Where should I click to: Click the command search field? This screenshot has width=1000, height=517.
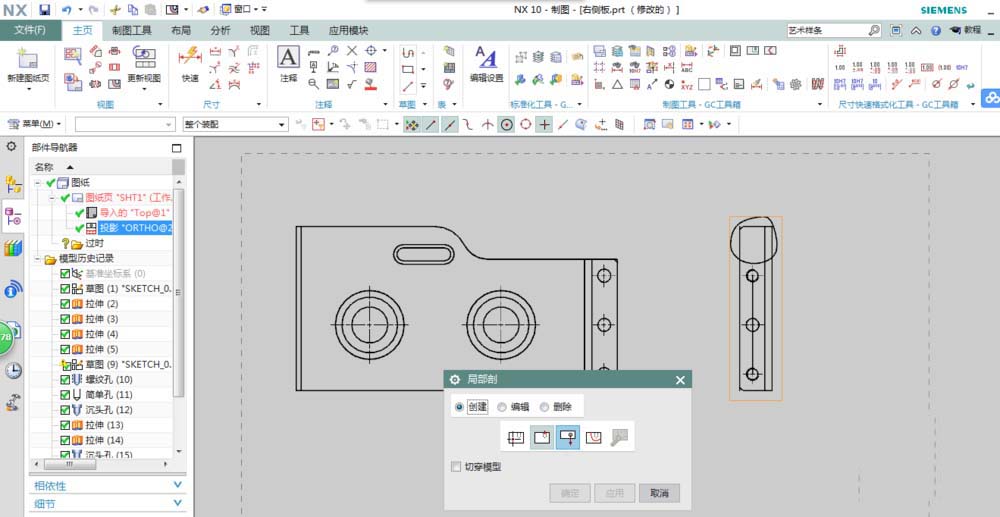point(825,31)
